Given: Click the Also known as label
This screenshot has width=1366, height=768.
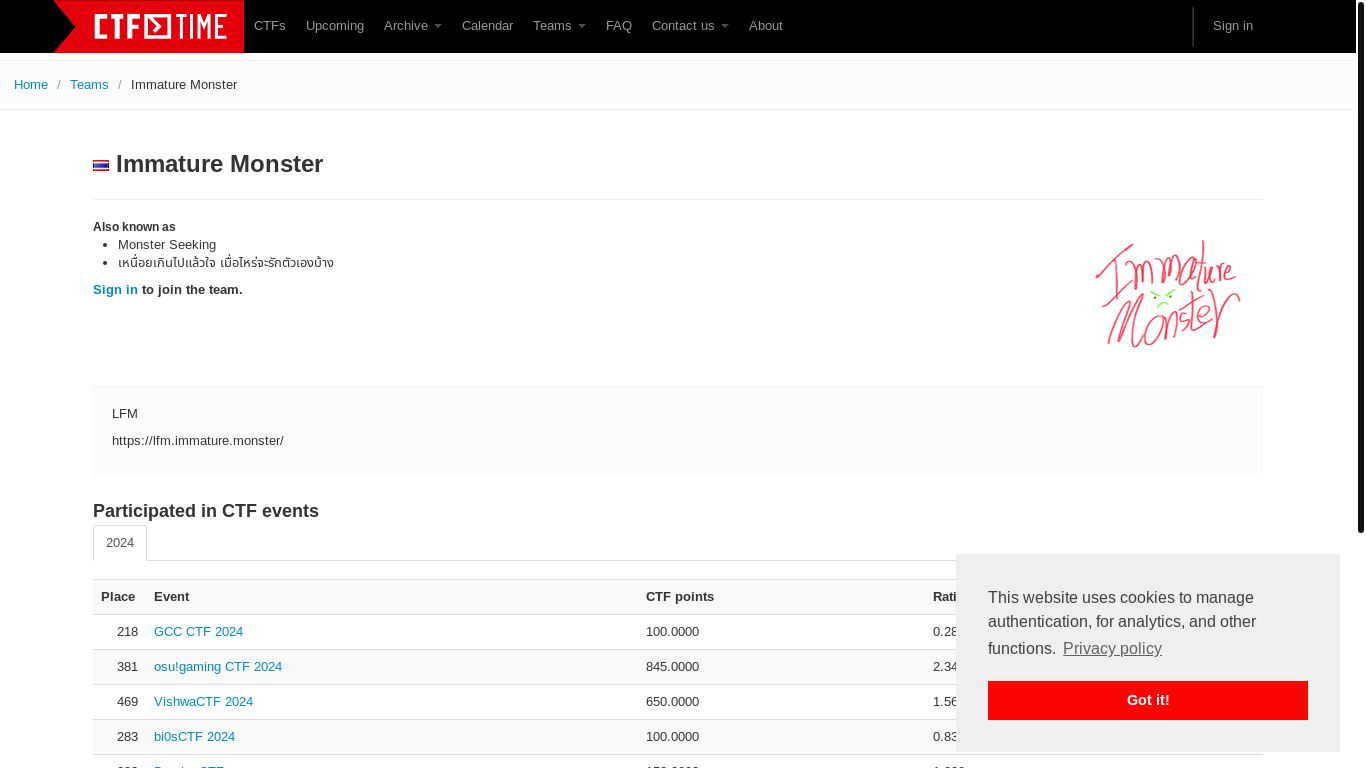Looking at the screenshot, I should [x=134, y=227].
